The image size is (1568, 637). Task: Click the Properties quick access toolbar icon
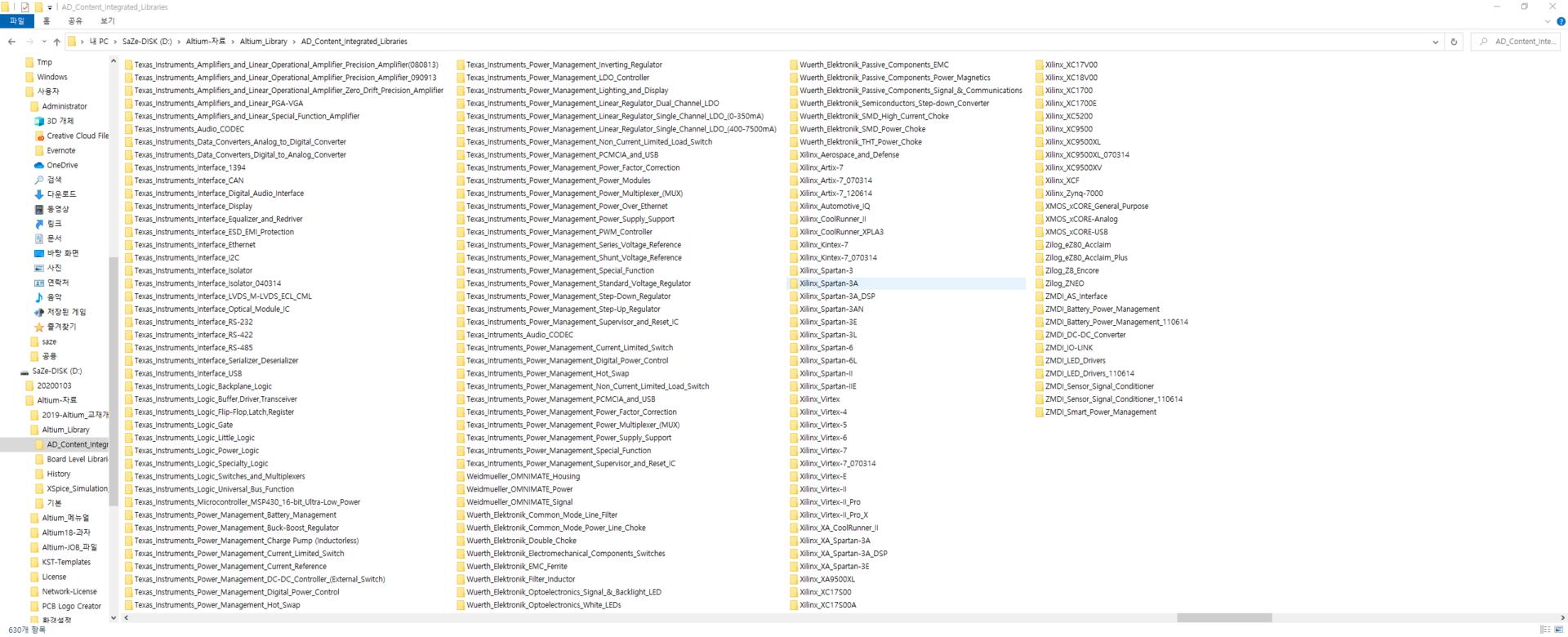(24, 7)
